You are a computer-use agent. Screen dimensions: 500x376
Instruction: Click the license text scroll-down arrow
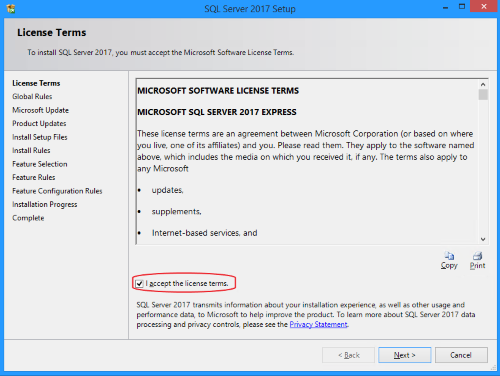pos(483,239)
